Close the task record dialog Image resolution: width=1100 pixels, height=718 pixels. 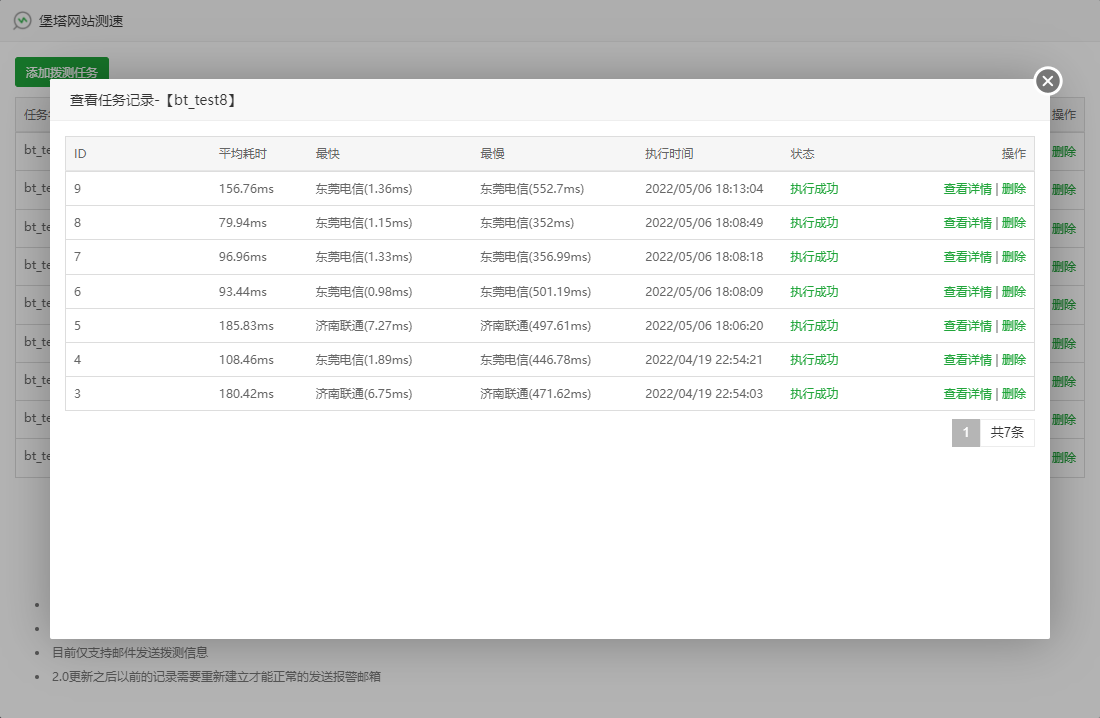pyautogui.click(x=1047, y=81)
